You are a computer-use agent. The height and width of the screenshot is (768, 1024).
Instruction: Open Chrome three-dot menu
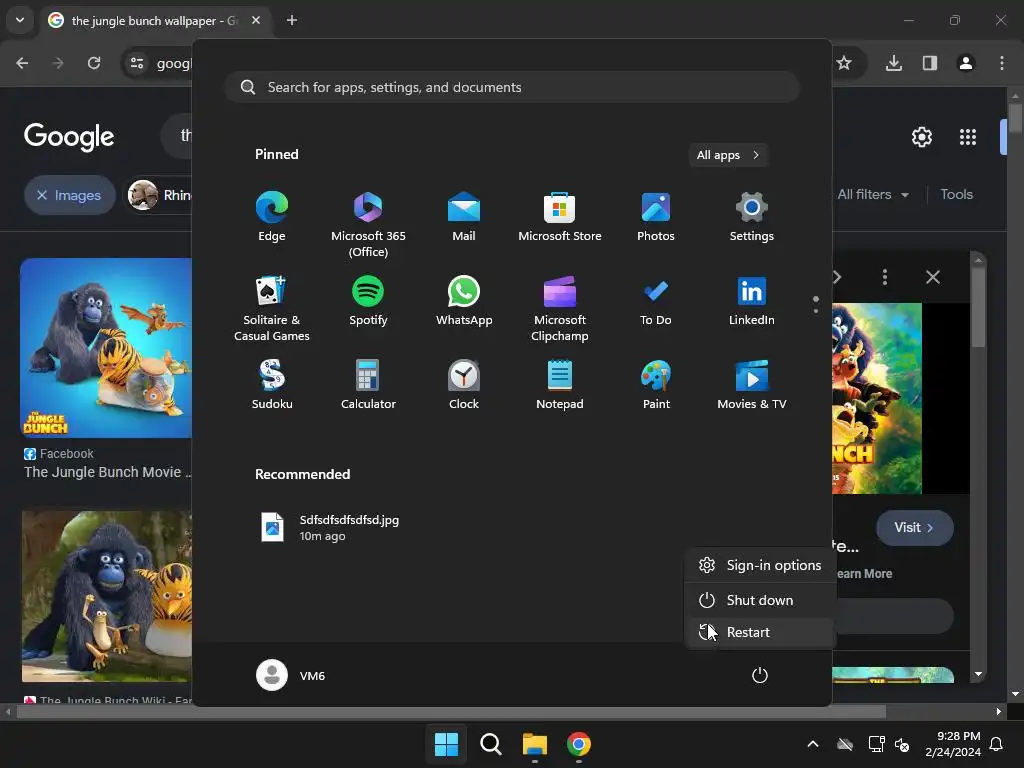[1002, 63]
